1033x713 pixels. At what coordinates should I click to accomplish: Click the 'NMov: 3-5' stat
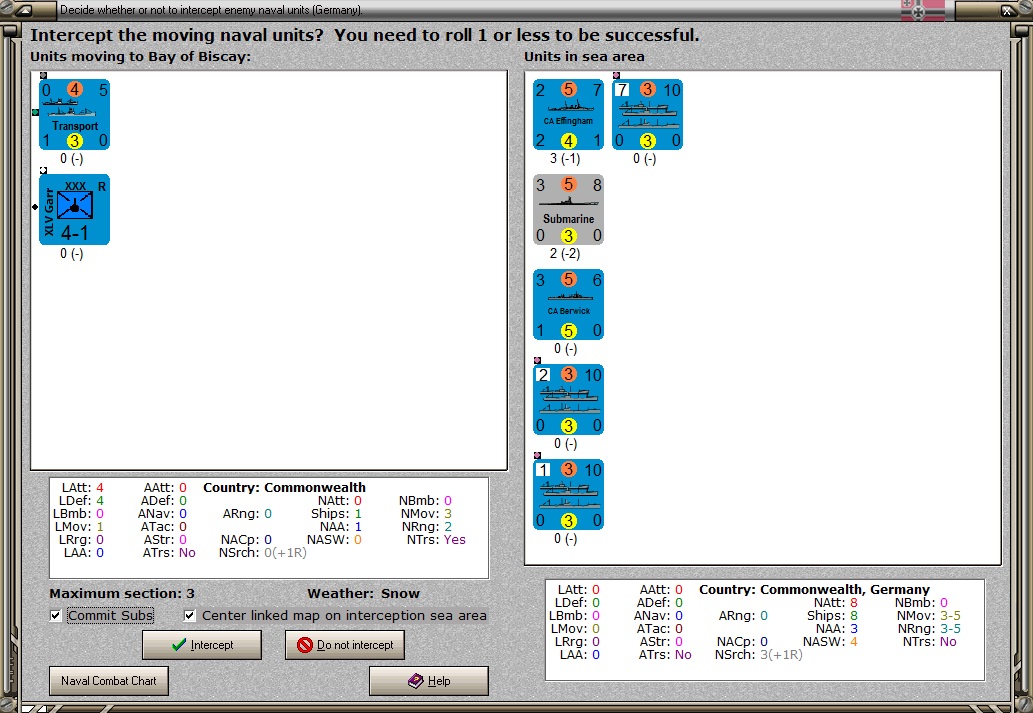(928, 615)
